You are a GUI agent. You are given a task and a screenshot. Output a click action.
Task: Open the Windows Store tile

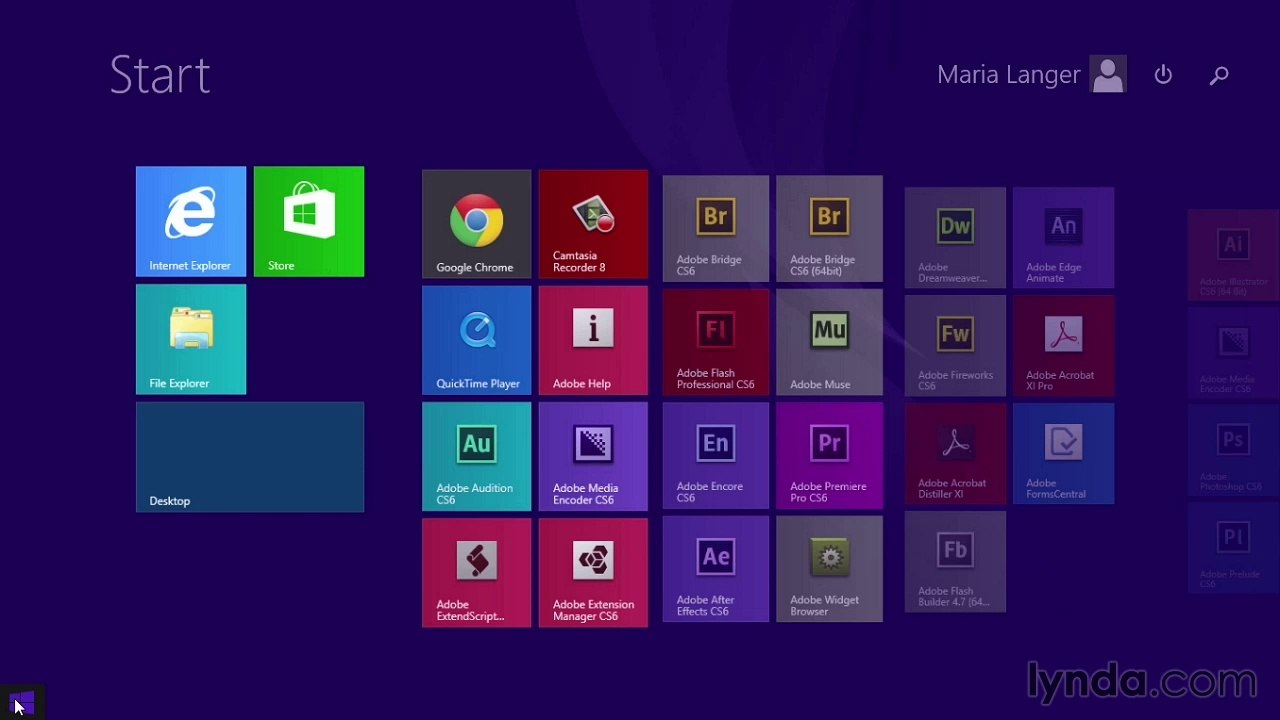point(309,221)
